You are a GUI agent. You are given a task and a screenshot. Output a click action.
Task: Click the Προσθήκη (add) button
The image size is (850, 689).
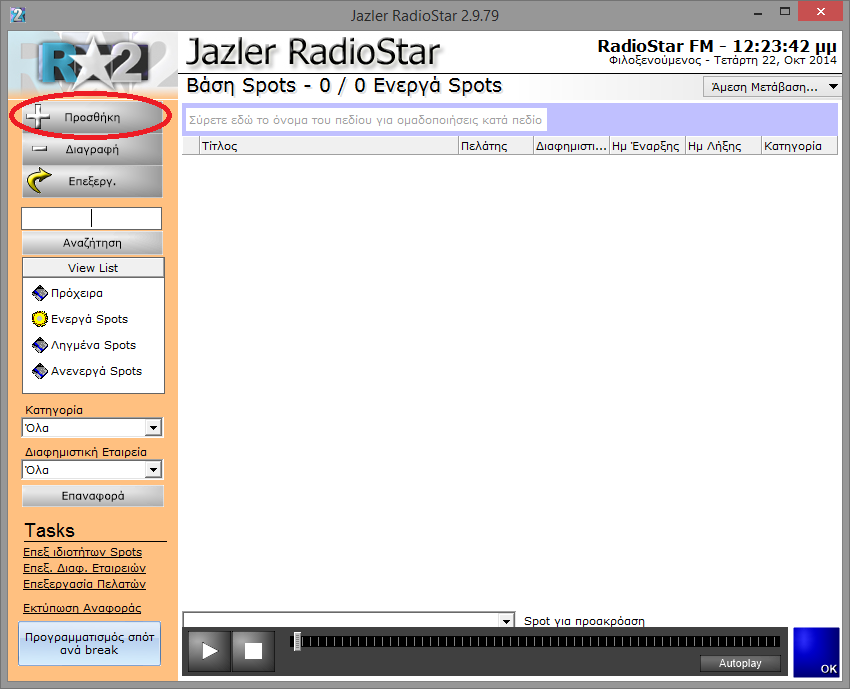point(92,117)
